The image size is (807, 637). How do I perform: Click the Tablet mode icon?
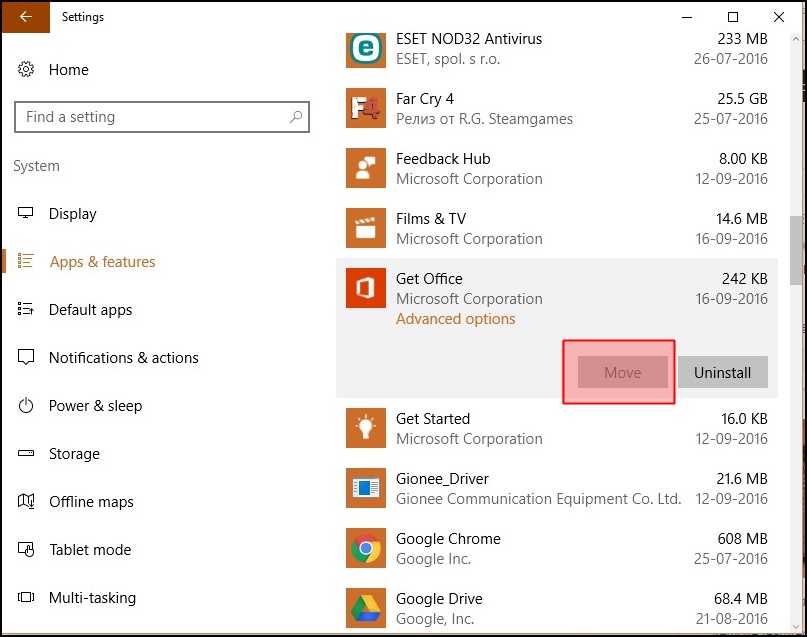click(26, 550)
